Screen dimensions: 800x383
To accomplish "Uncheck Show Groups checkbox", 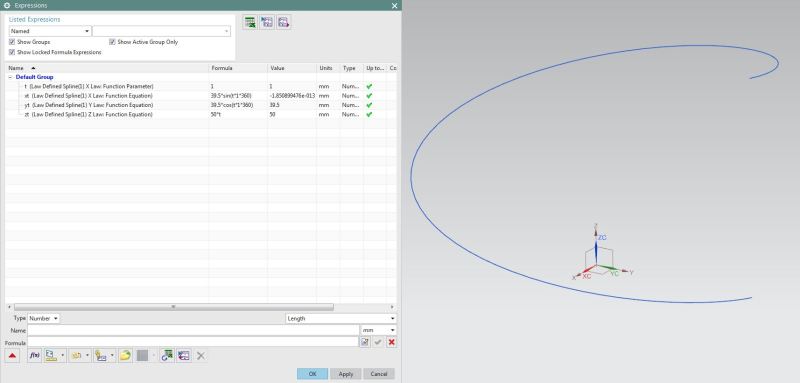I will point(12,42).
